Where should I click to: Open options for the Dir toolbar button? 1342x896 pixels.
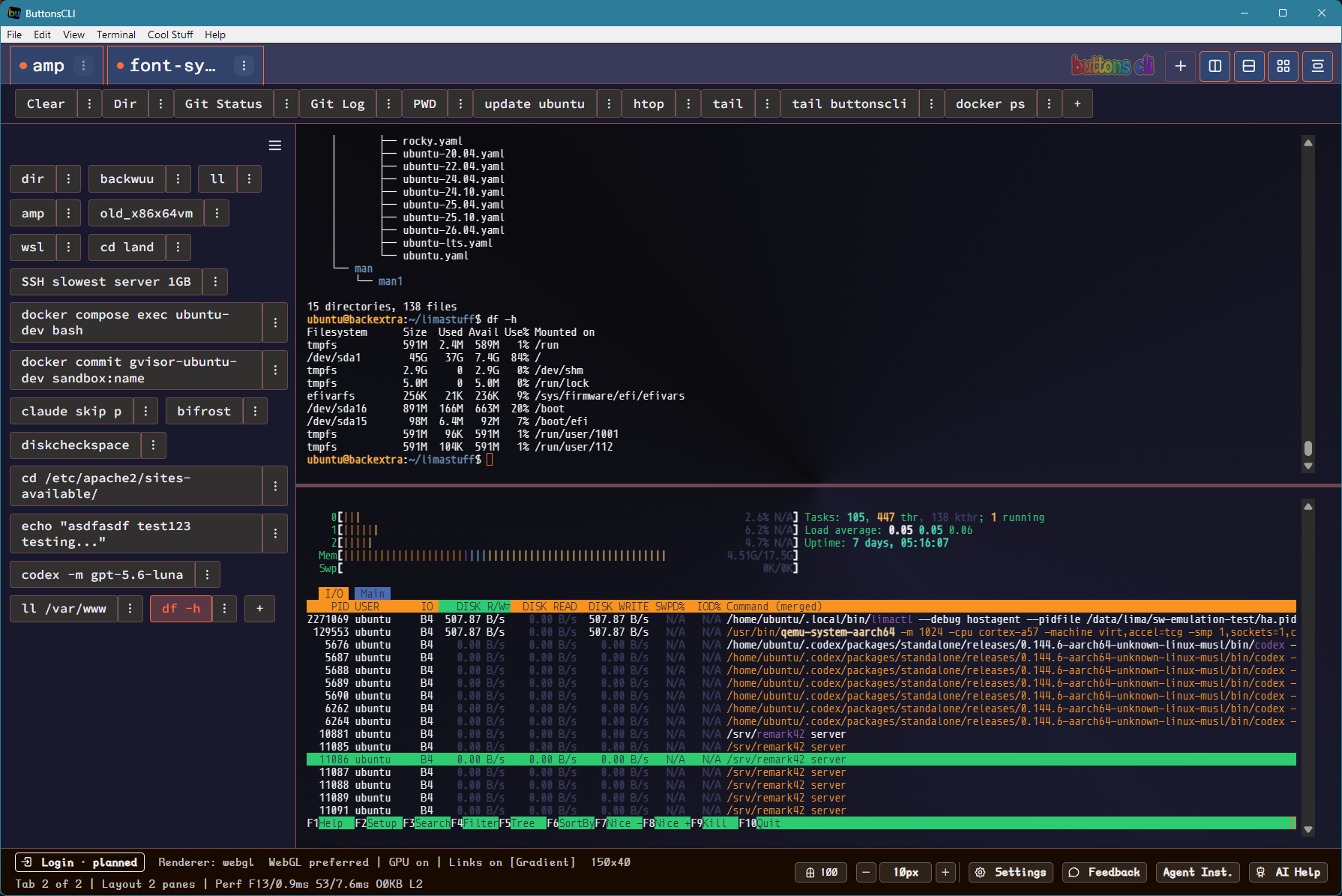click(x=160, y=104)
